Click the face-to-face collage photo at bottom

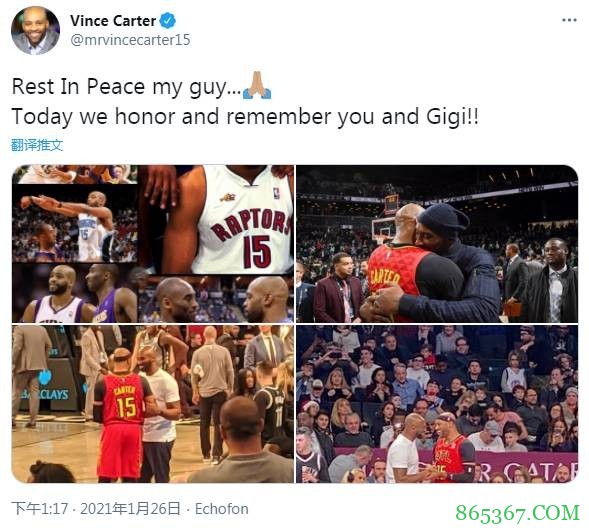coord(216,299)
